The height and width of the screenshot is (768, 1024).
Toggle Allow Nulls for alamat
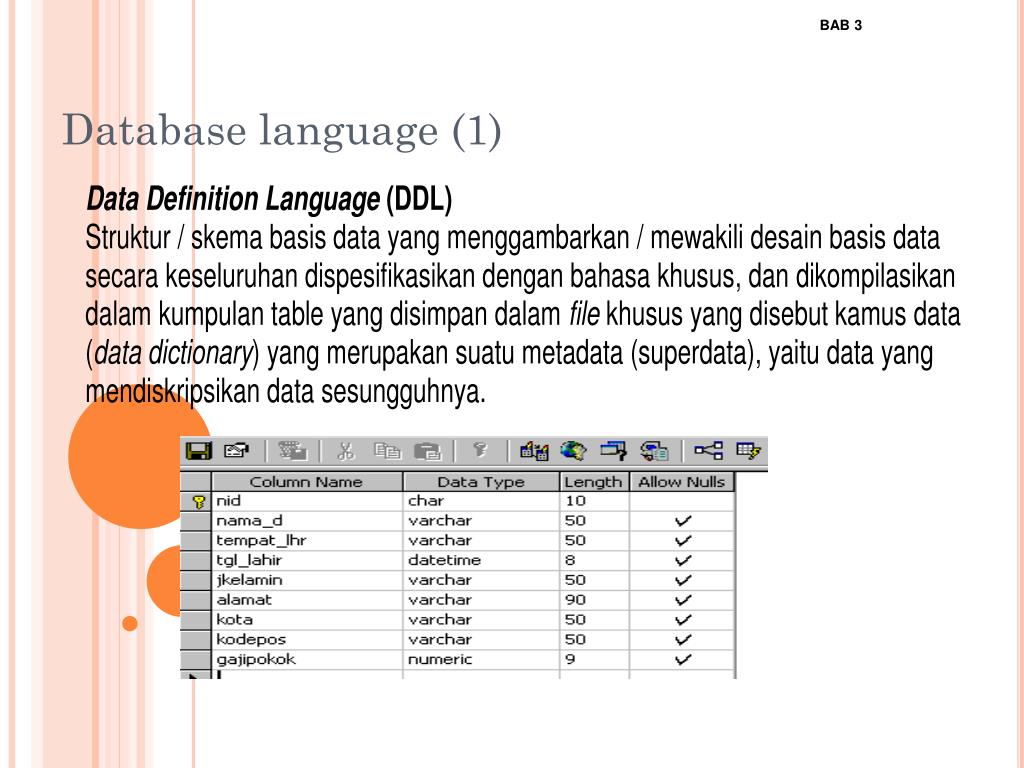click(682, 600)
